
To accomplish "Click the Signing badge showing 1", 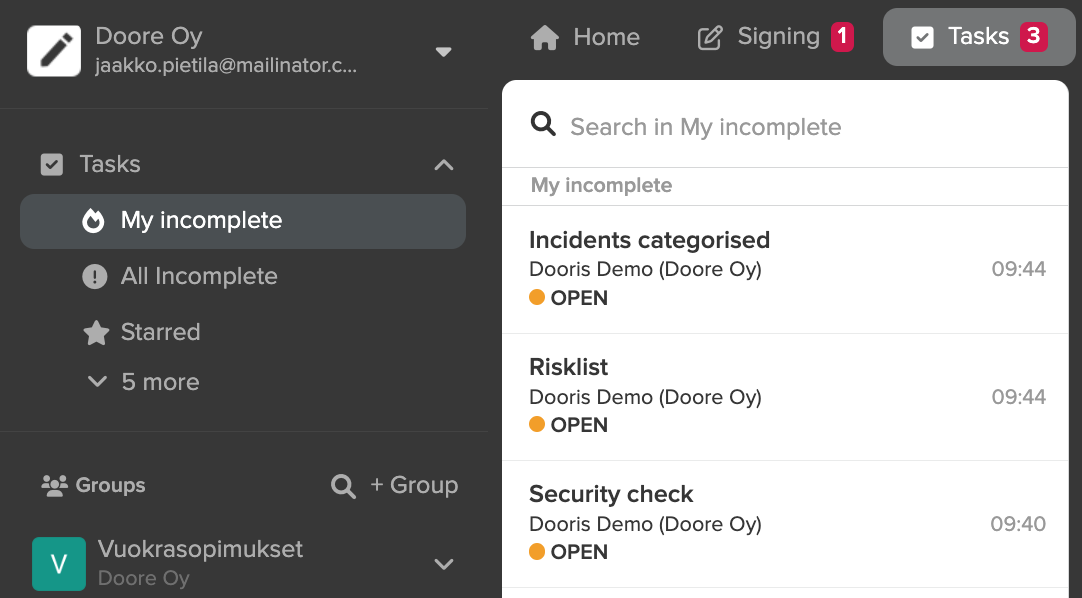I will point(842,37).
